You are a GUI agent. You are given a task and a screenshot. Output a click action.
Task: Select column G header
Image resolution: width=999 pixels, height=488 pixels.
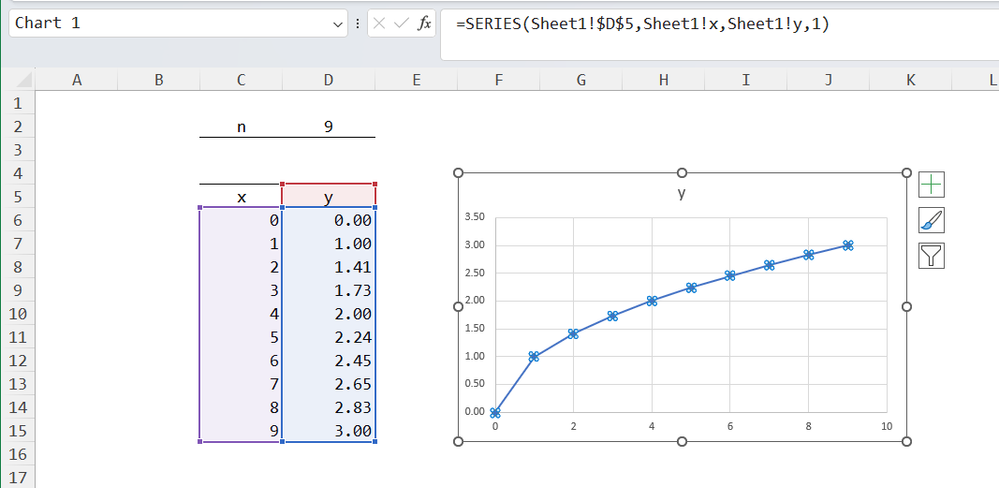pyautogui.click(x=581, y=80)
